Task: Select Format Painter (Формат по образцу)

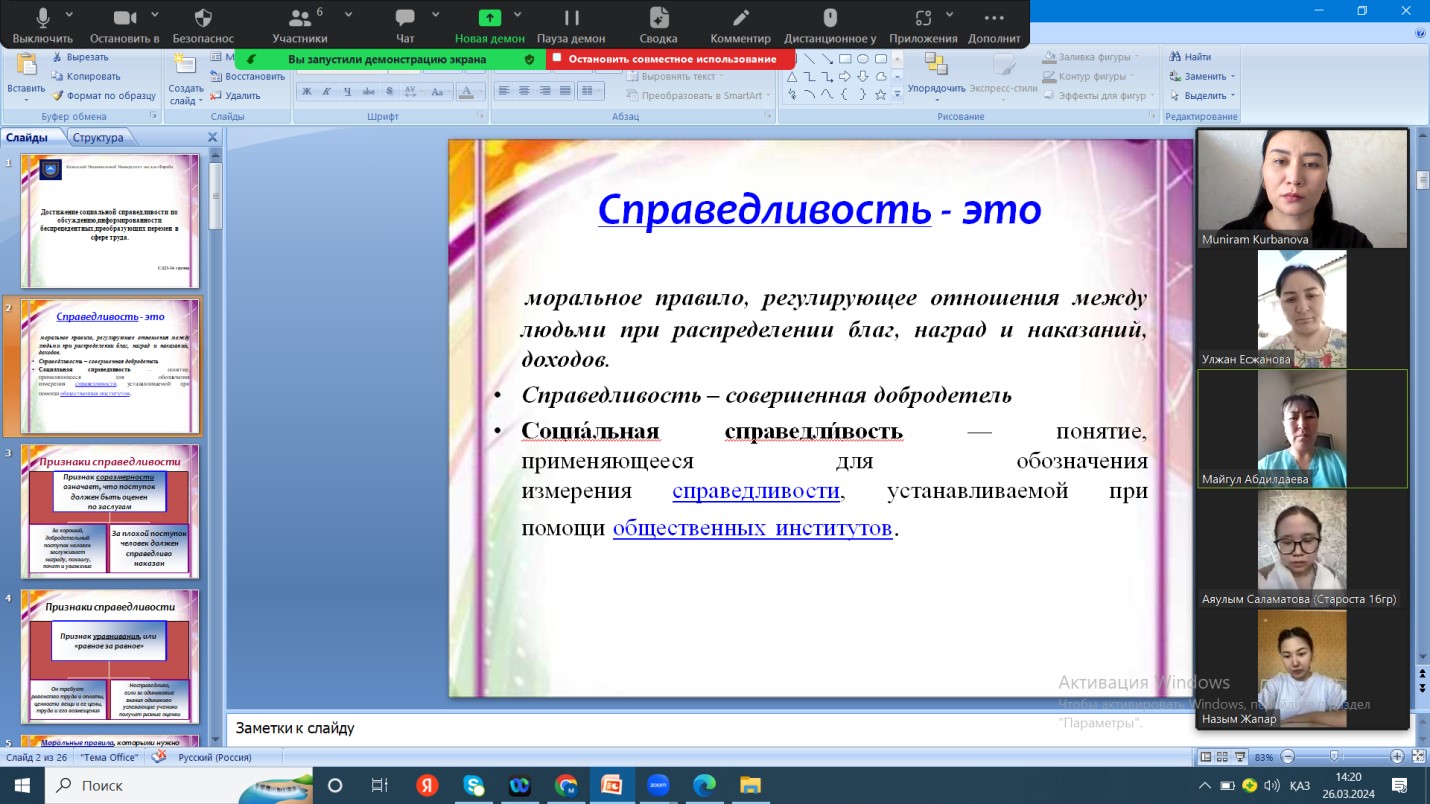Action: point(104,96)
